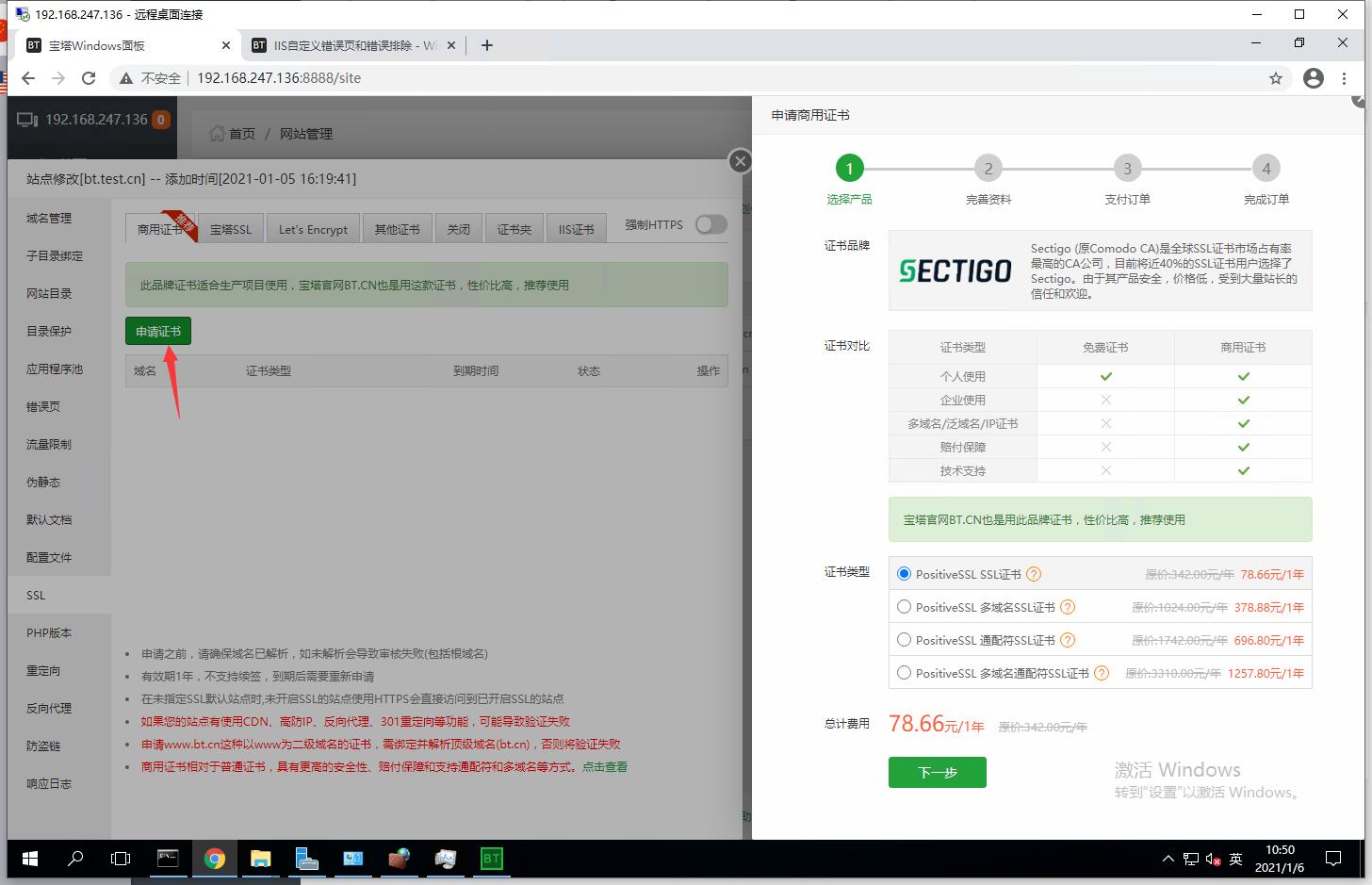Open Task View on the taskbar

tap(121, 859)
